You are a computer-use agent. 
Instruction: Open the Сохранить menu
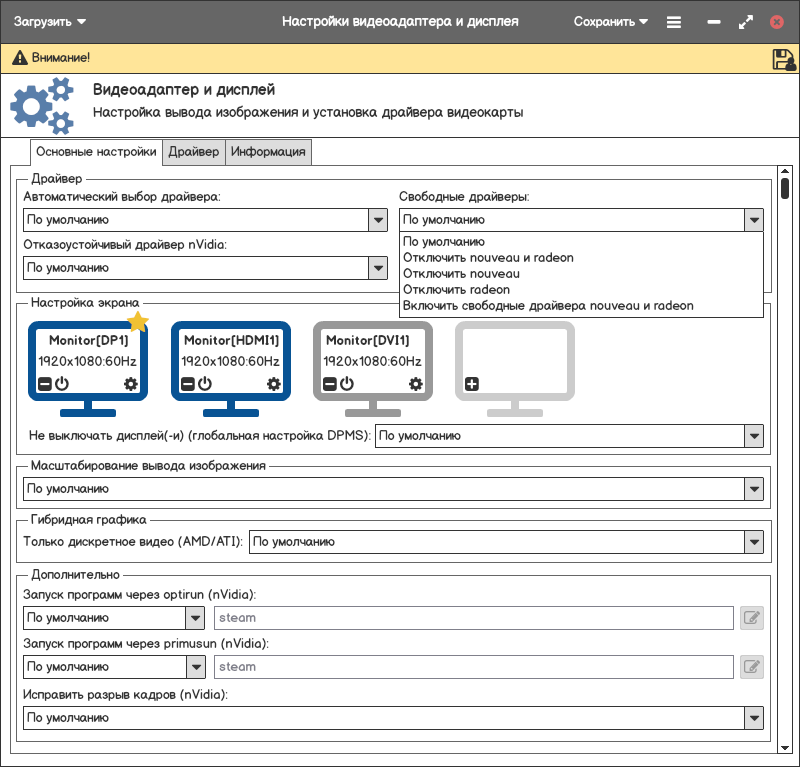610,21
